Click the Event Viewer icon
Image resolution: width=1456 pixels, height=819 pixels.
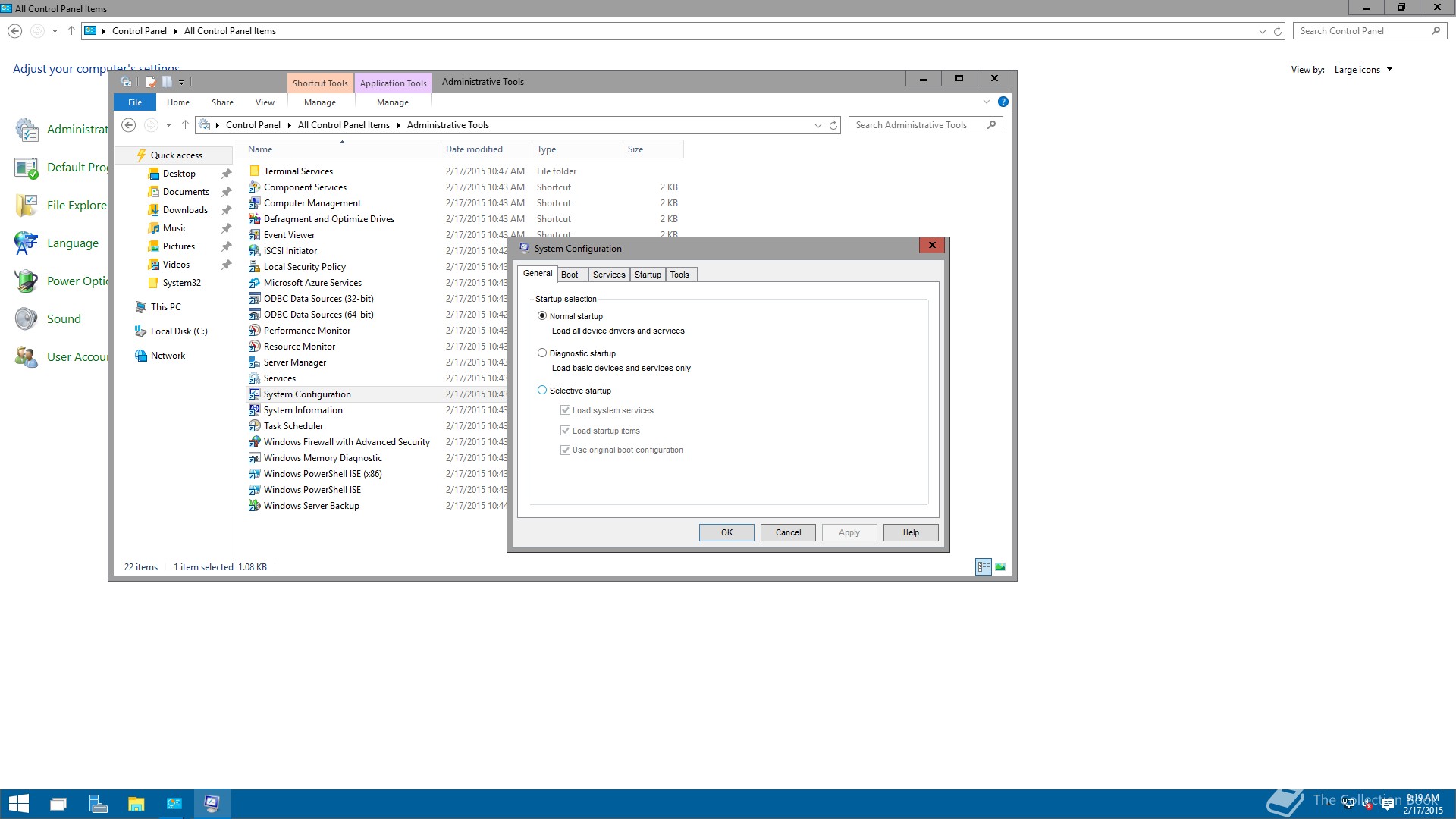[255, 235]
